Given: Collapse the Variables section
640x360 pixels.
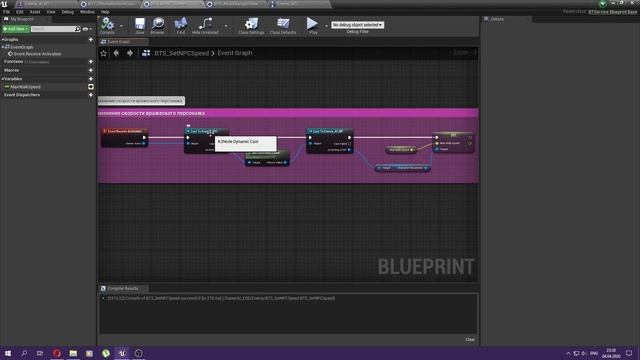Looking at the screenshot, I should (2, 79).
